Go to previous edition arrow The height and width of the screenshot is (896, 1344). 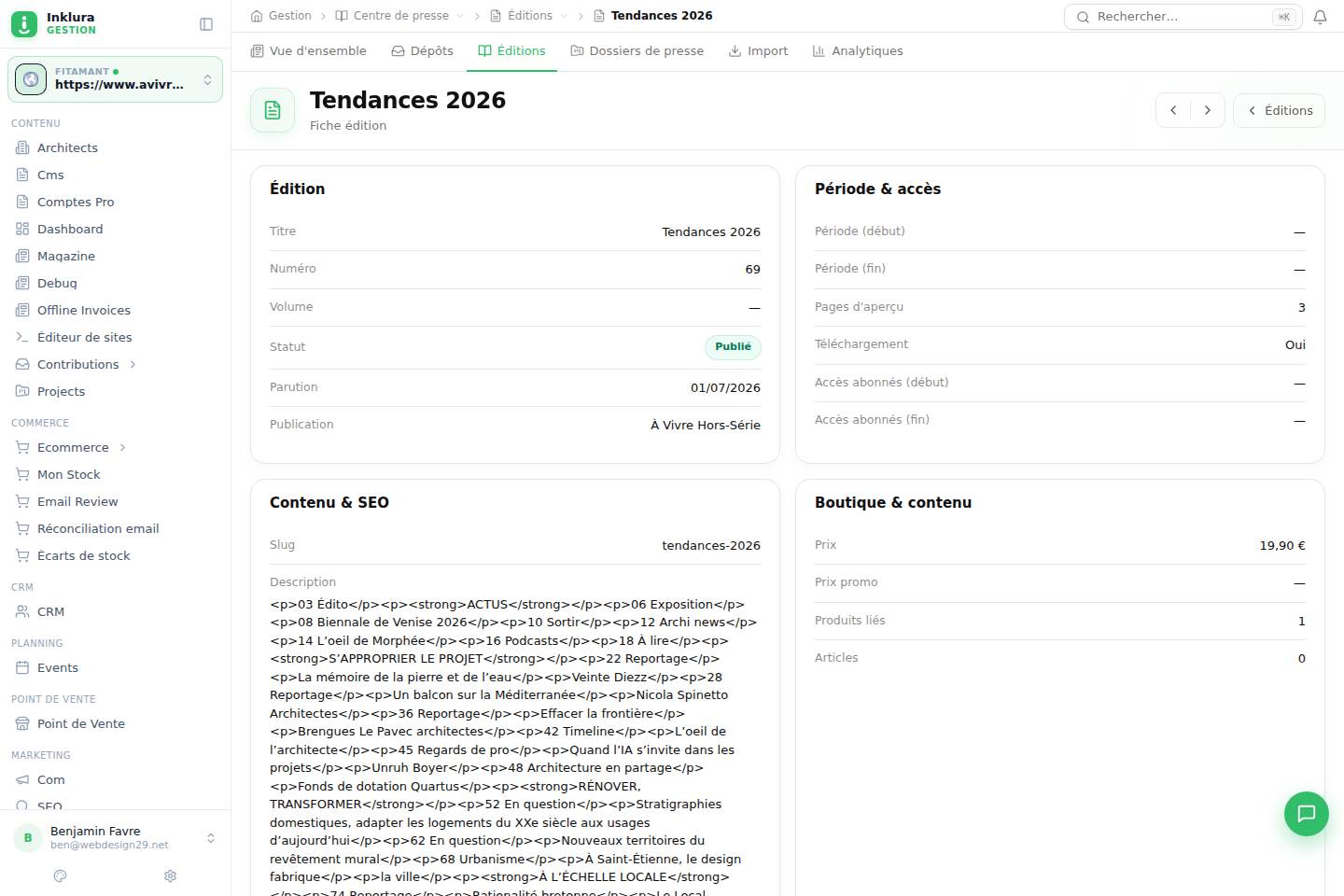(1173, 110)
